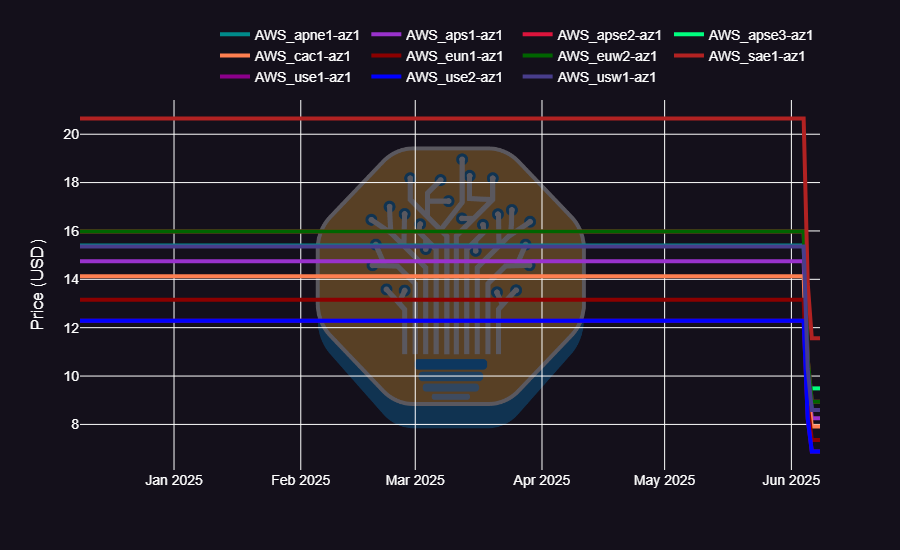The width and height of the screenshot is (900, 550).
Task: Toggle AWS_sae1-az1 legend entry
Action: (x=740, y=56)
